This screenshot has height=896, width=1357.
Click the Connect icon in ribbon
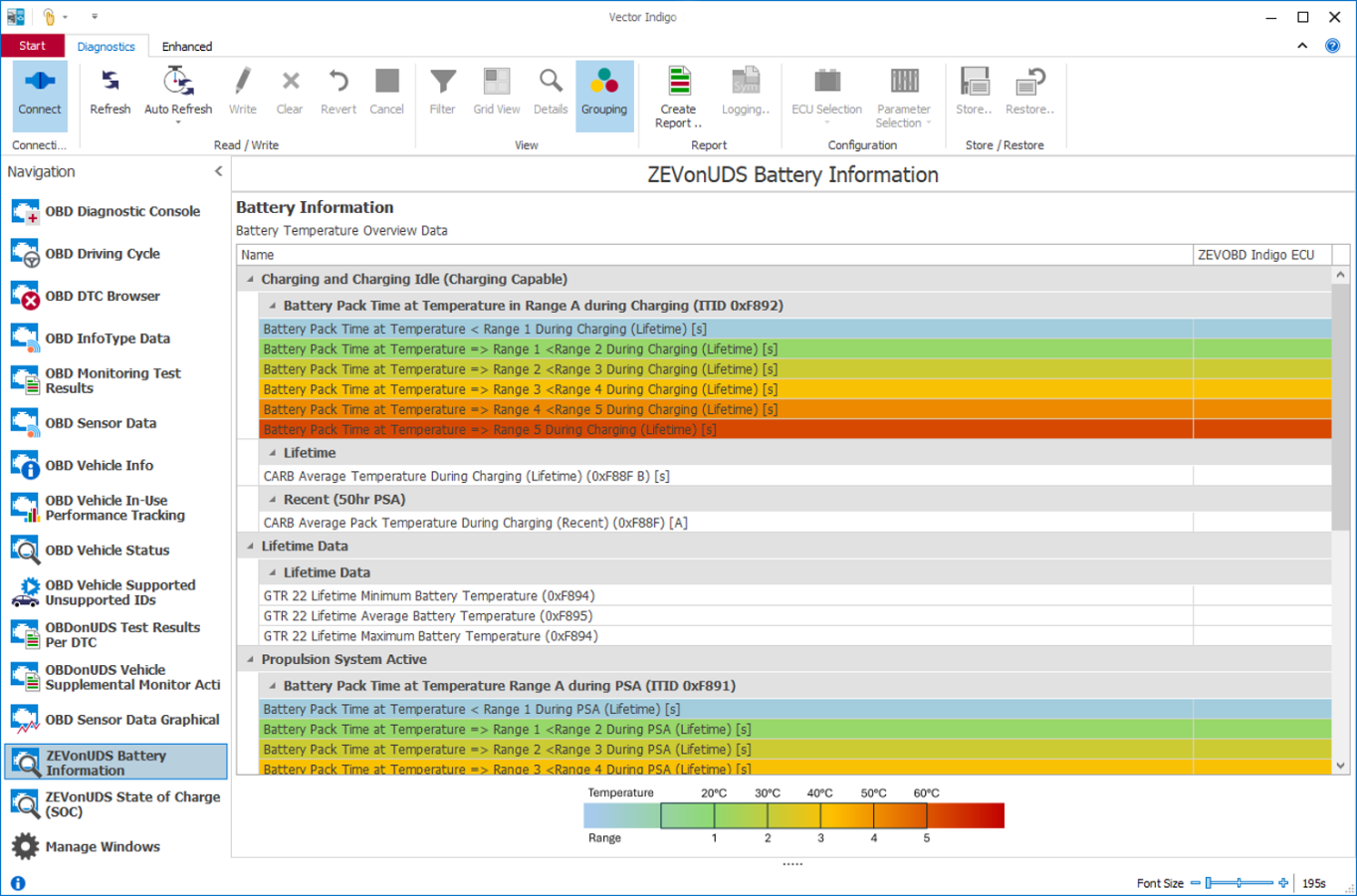(x=40, y=81)
